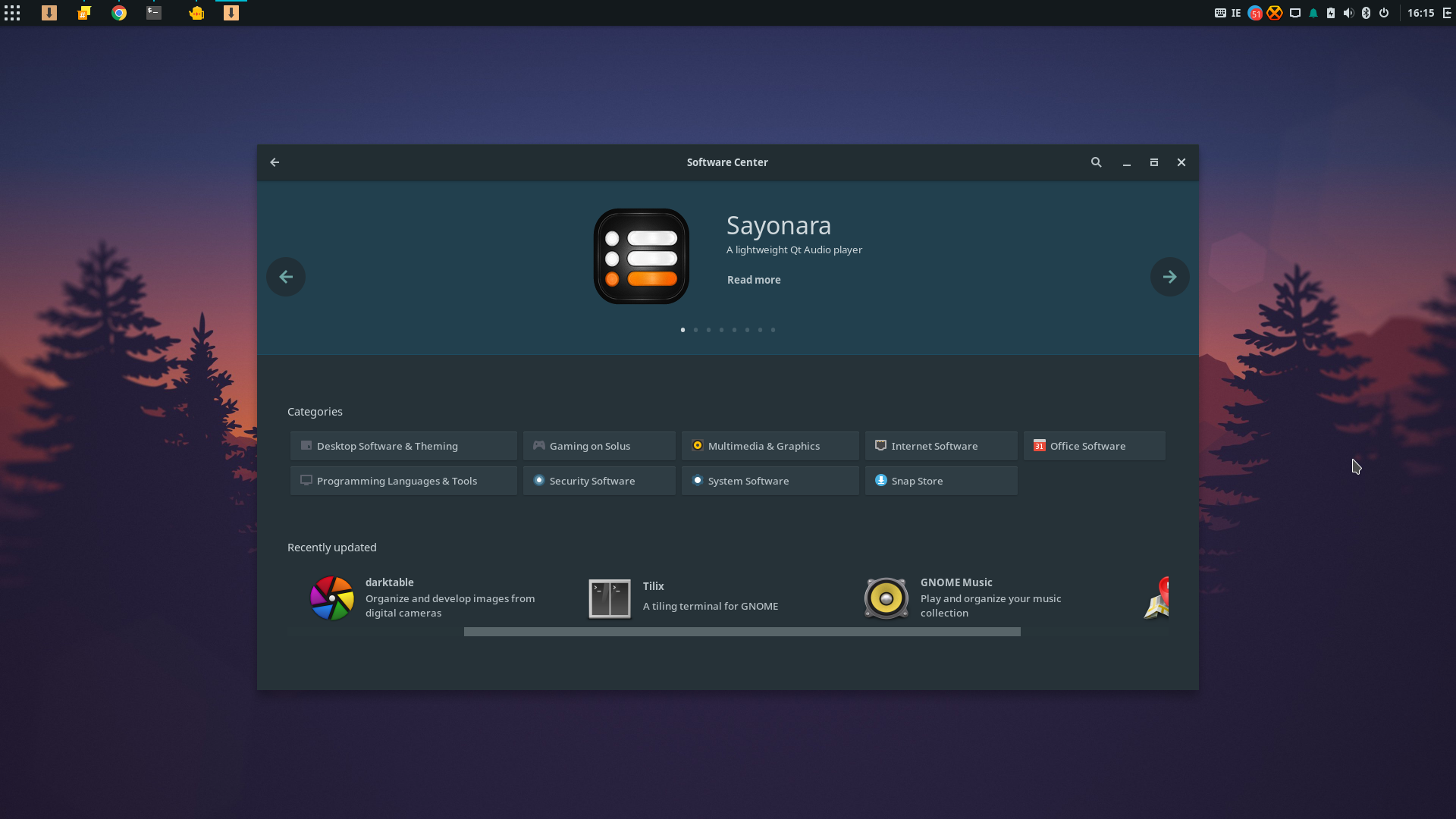This screenshot has height=819, width=1456.
Task: Open notifications via green bell icon
Action: [x=1313, y=13]
